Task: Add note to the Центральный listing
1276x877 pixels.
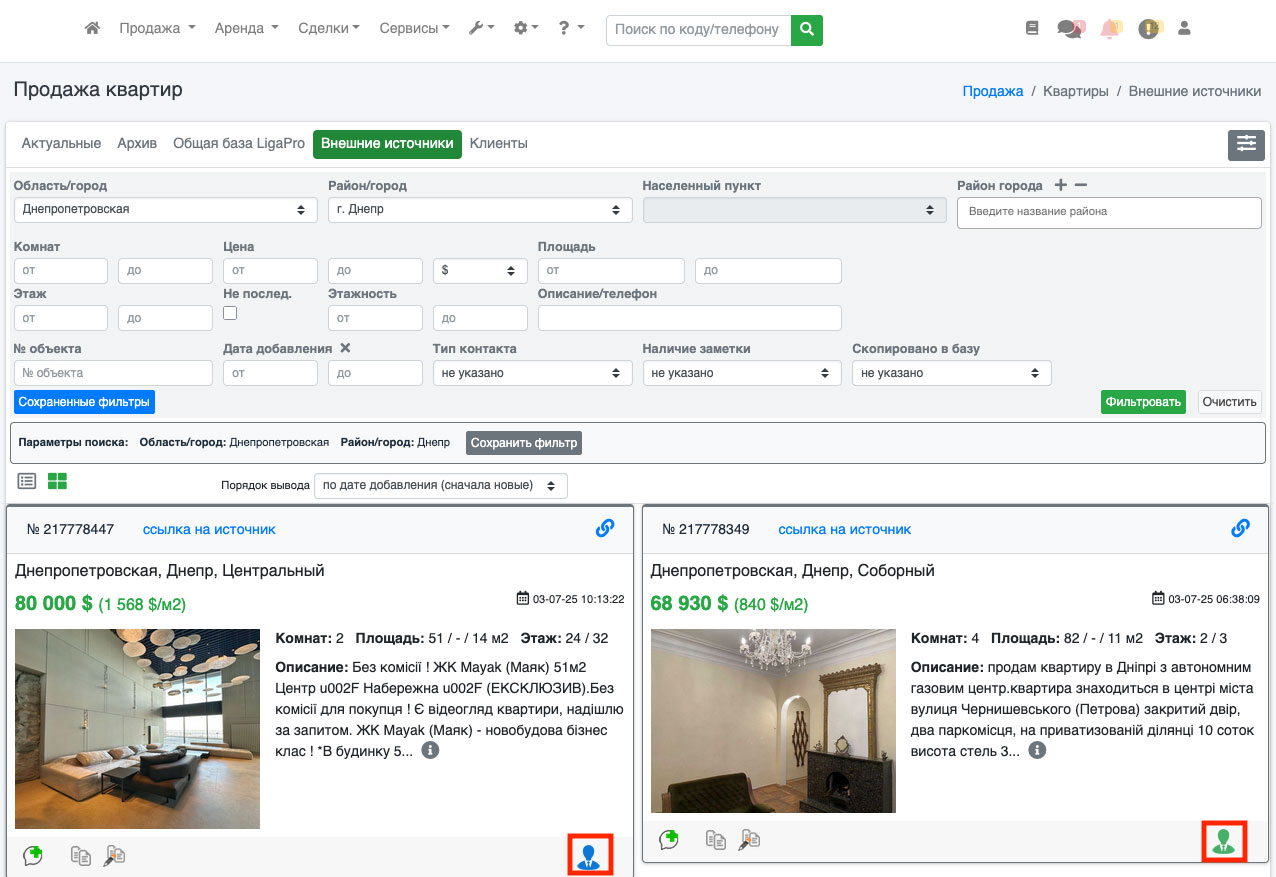Action: 33,855
